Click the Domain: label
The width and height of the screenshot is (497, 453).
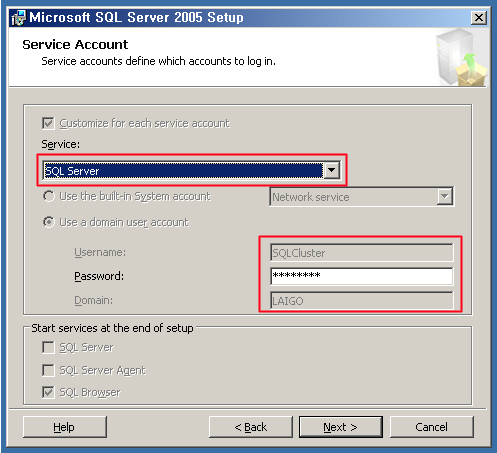point(93,300)
